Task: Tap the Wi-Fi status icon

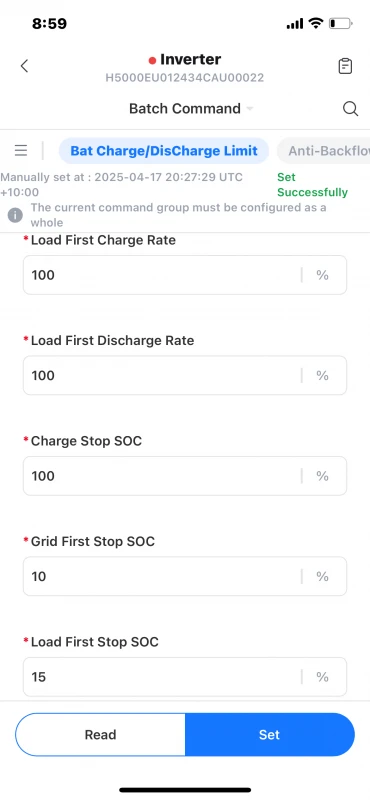Action: [x=316, y=23]
